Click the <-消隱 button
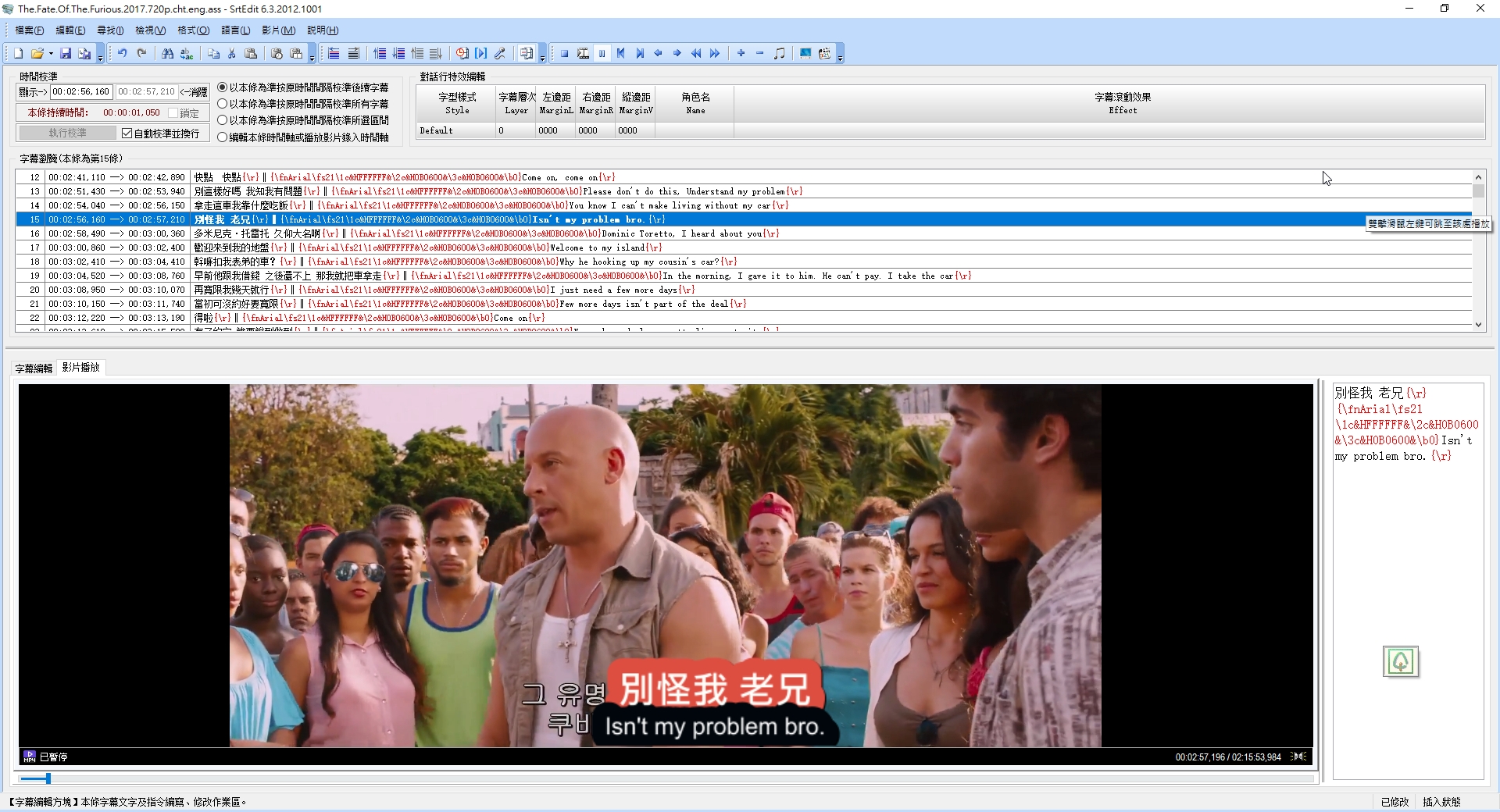The height and width of the screenshot is (812, 1500). pyautogui.click(x=194, y=92)
